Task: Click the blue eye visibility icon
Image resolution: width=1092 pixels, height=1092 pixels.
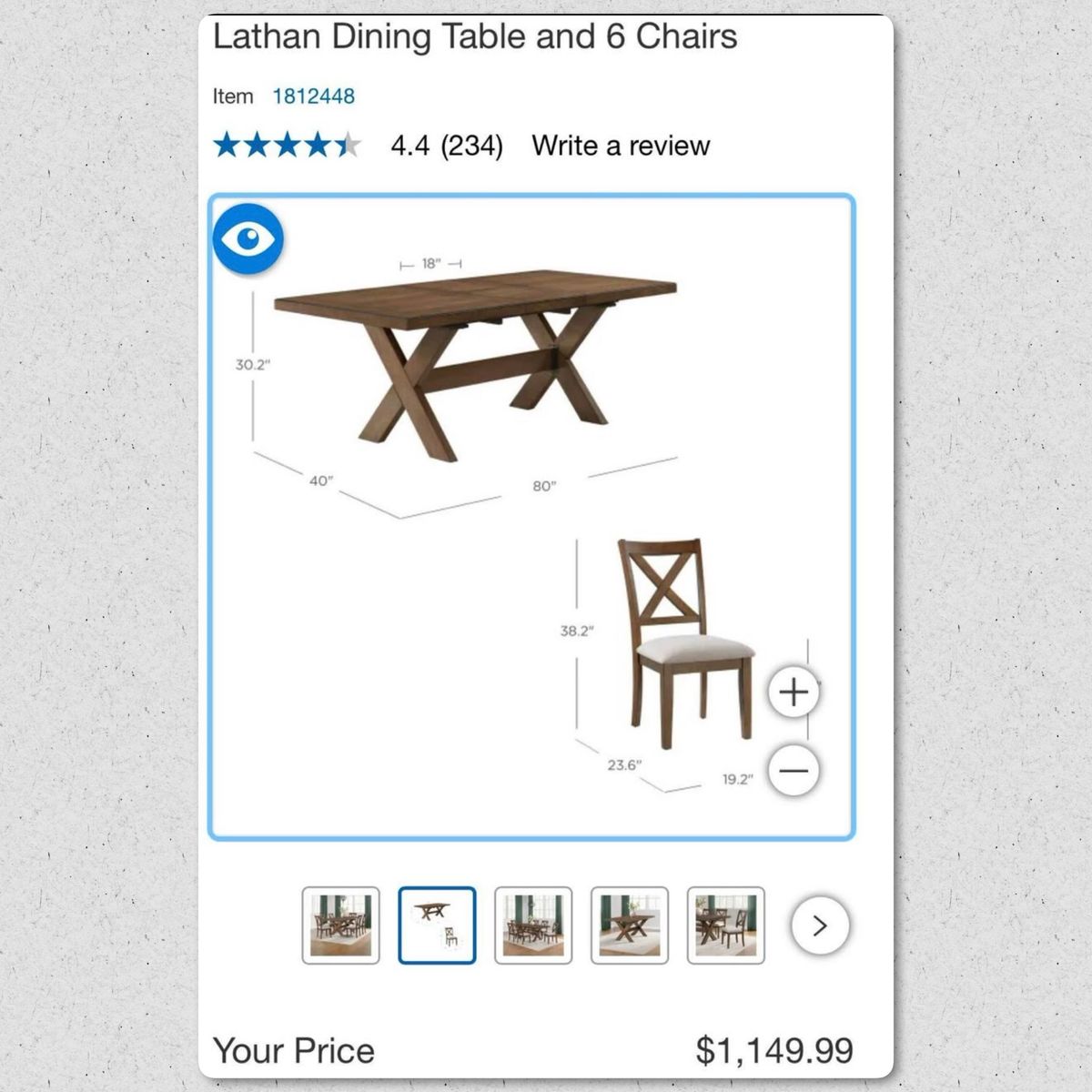Action: click(x=248, y=238)
